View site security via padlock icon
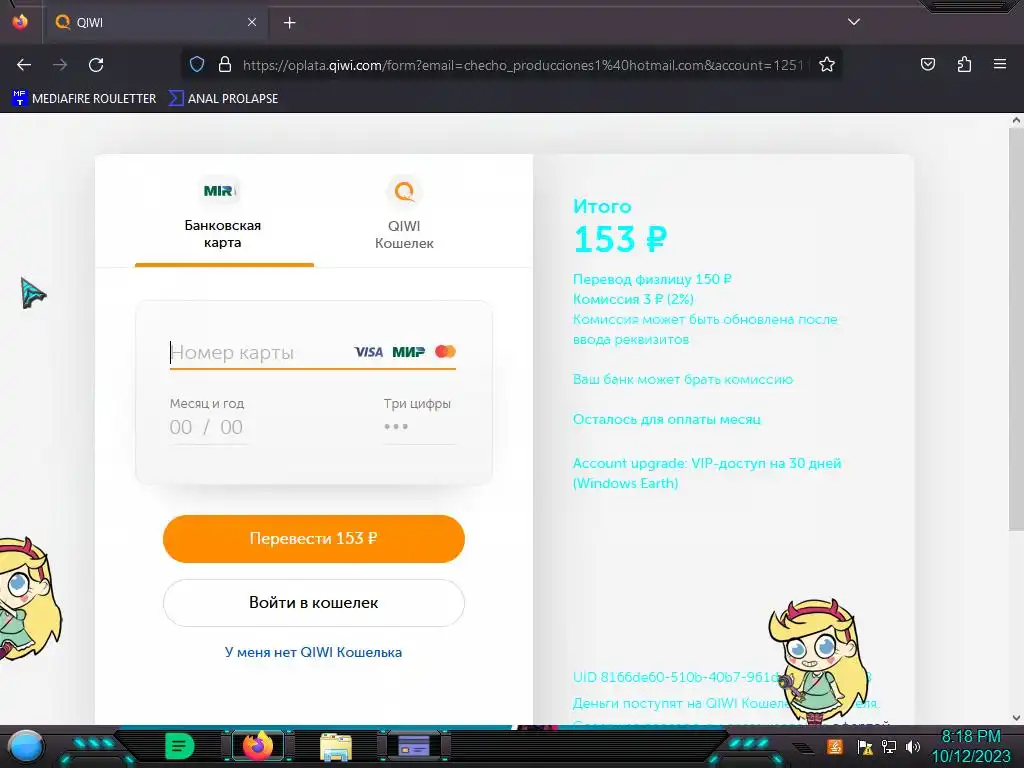This screenshot has width=1024, height=768. click(225, 65)
